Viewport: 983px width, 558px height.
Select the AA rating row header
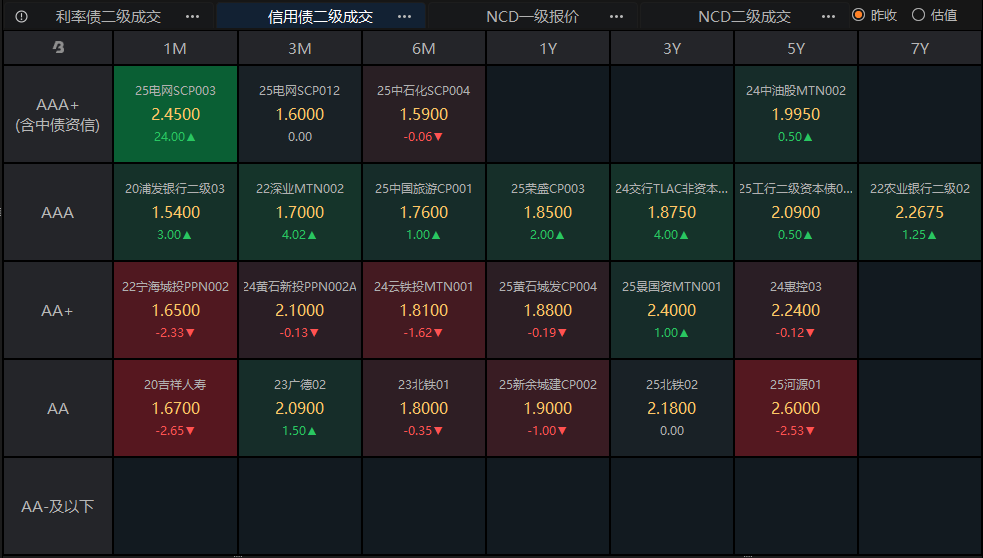(x=58, y=408)
